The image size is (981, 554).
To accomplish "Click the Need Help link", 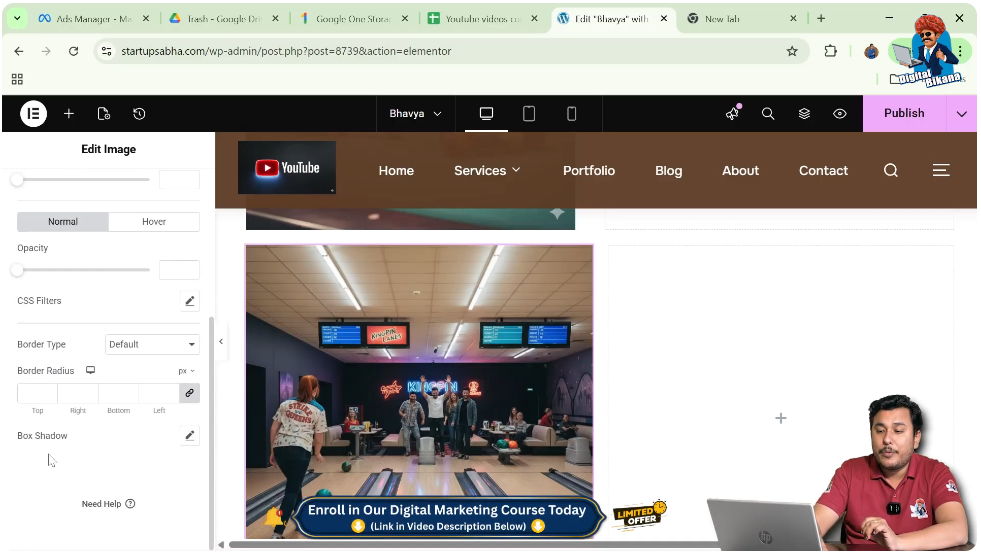I will (x=108, y=505).
